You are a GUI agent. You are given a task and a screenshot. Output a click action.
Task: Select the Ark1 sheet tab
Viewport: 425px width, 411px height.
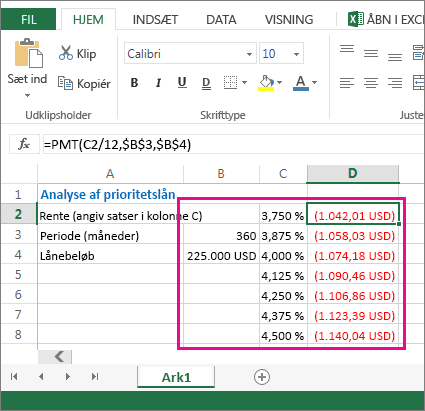[176, 377]
